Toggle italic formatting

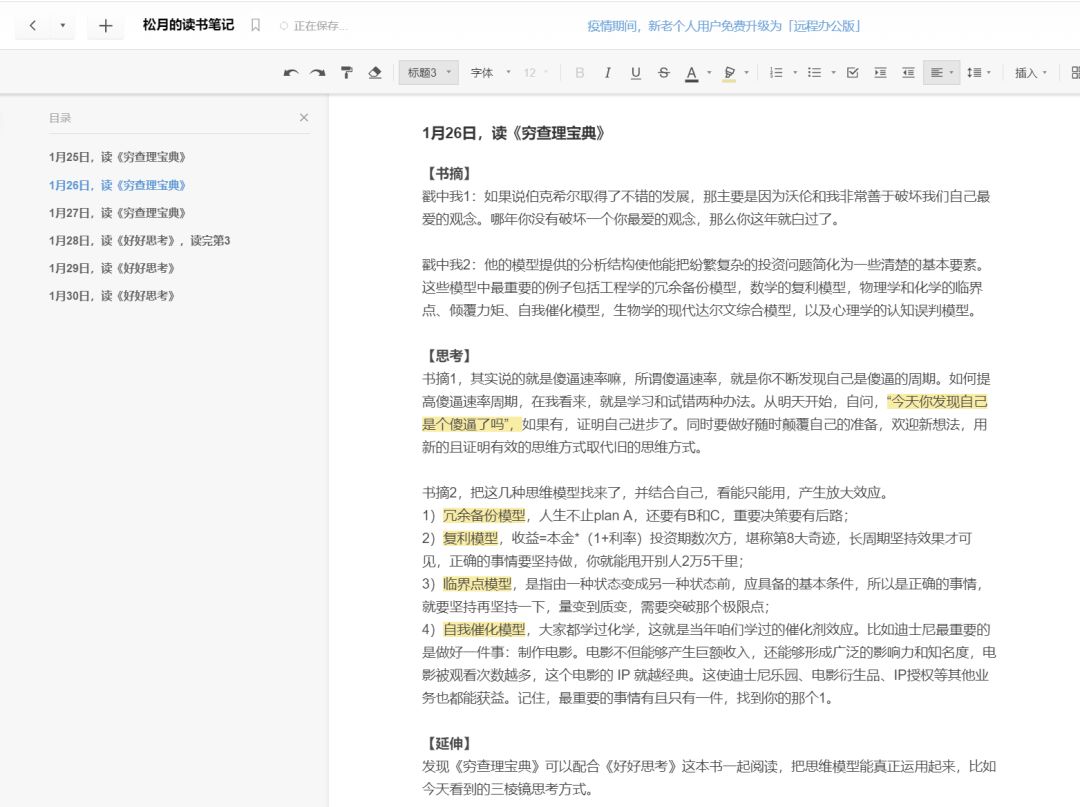(607, 73)
